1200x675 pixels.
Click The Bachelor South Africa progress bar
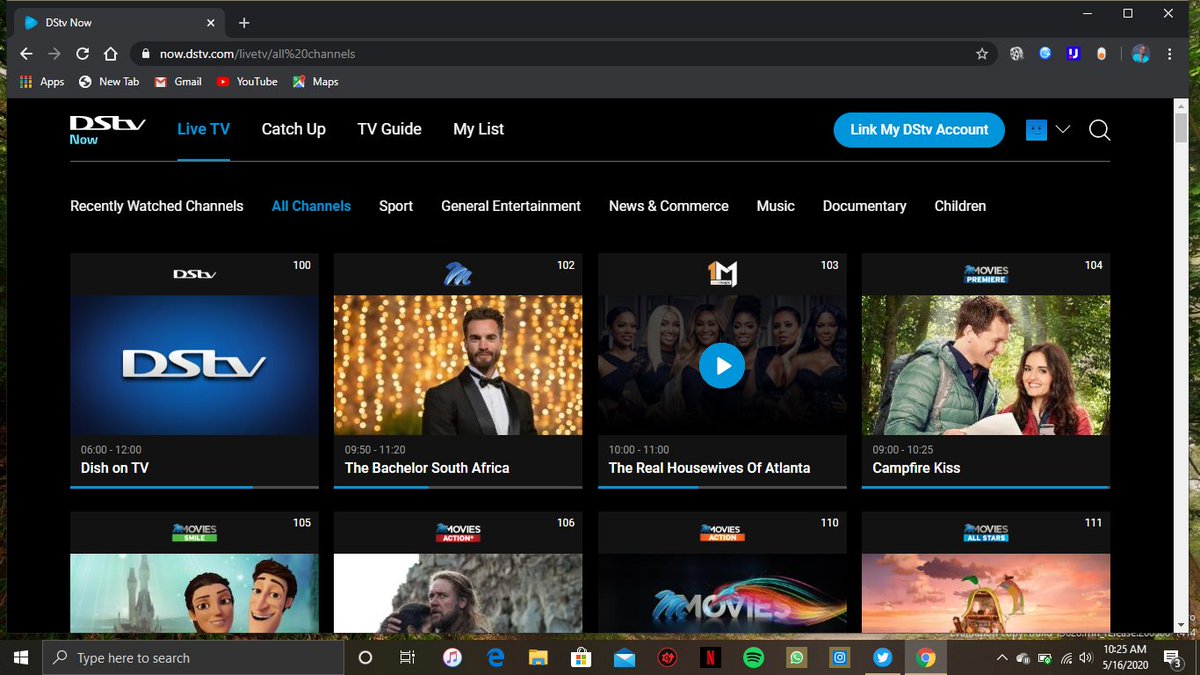[458, 487]
